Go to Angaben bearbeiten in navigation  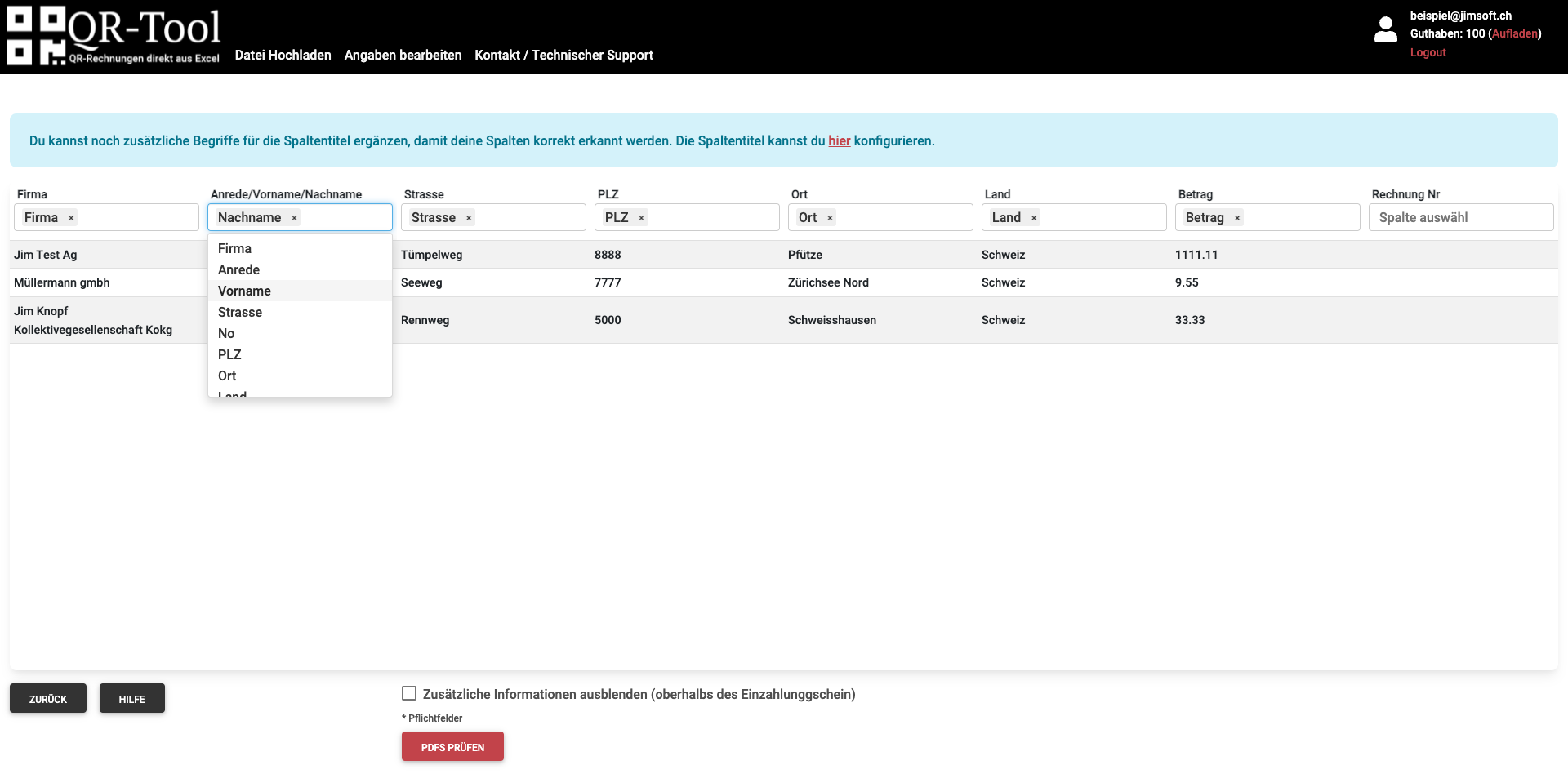point(403,55)
